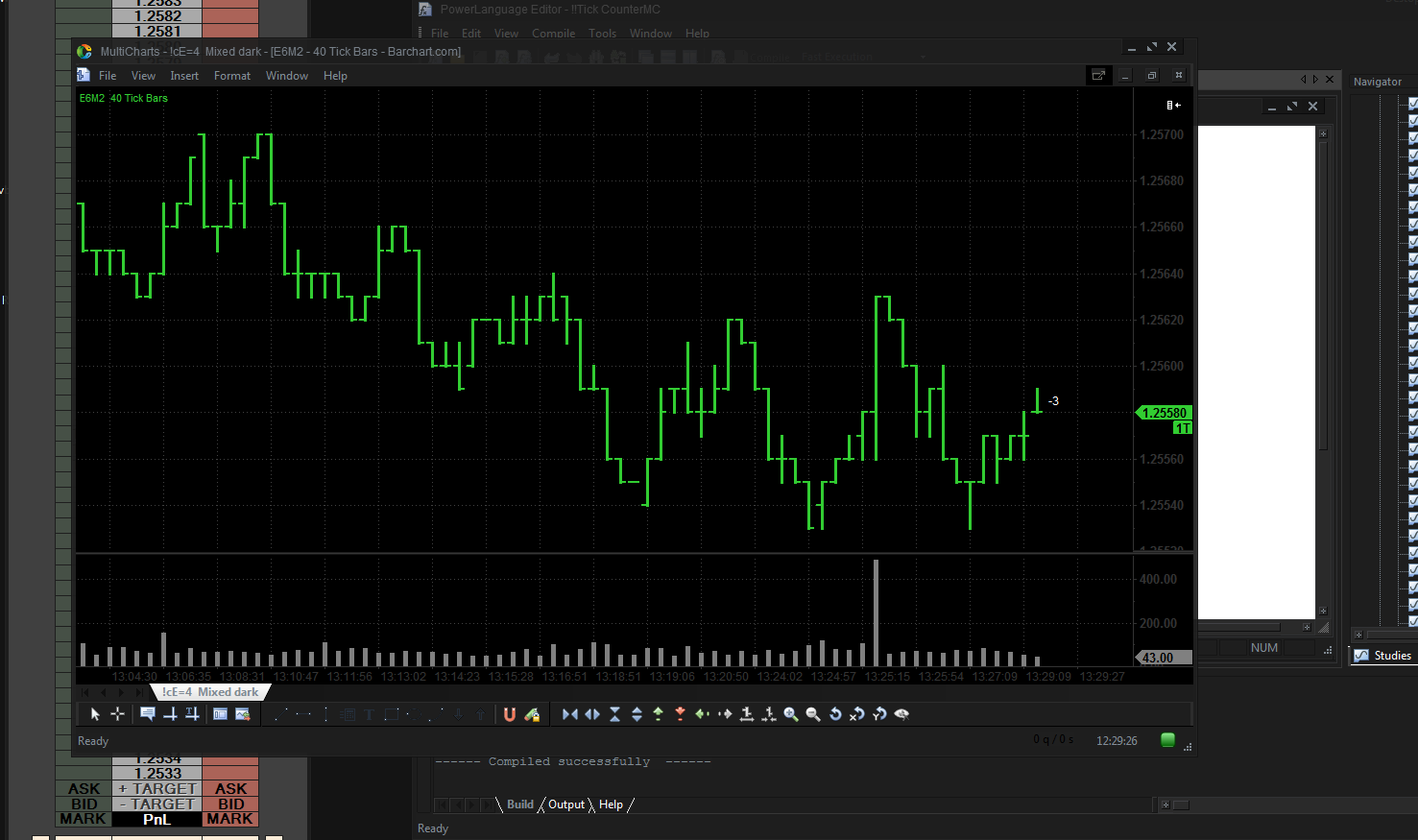The width and height of the screenshot is (1418, 840).
Task: Compress the price scale vertically
Action: (614, 714)
